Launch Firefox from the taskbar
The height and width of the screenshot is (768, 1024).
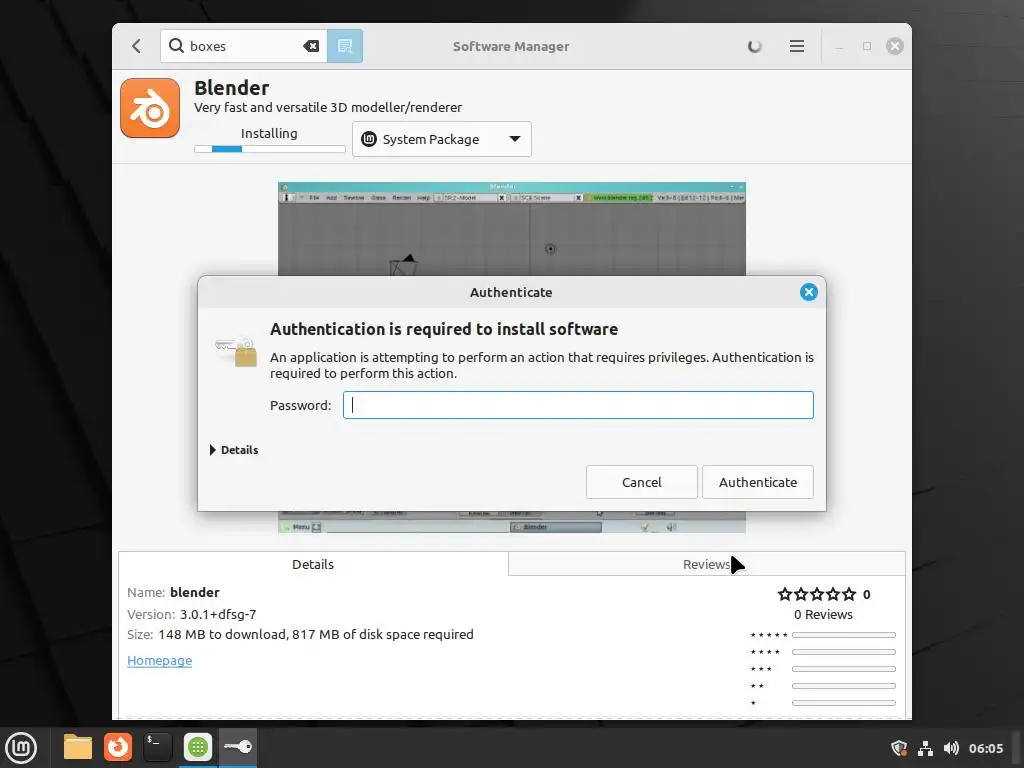coord(118,747)
